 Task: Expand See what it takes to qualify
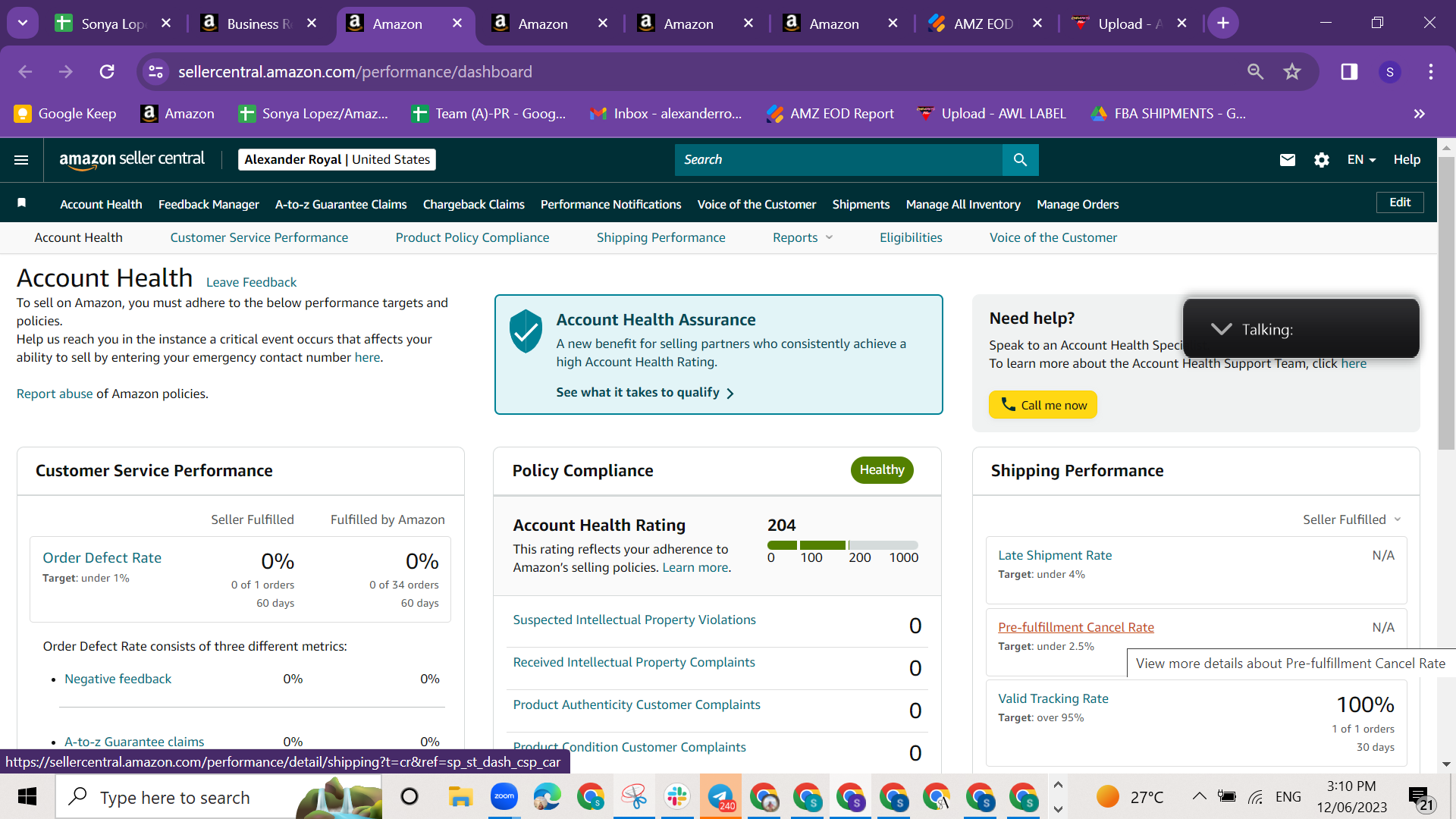point(645,393)
